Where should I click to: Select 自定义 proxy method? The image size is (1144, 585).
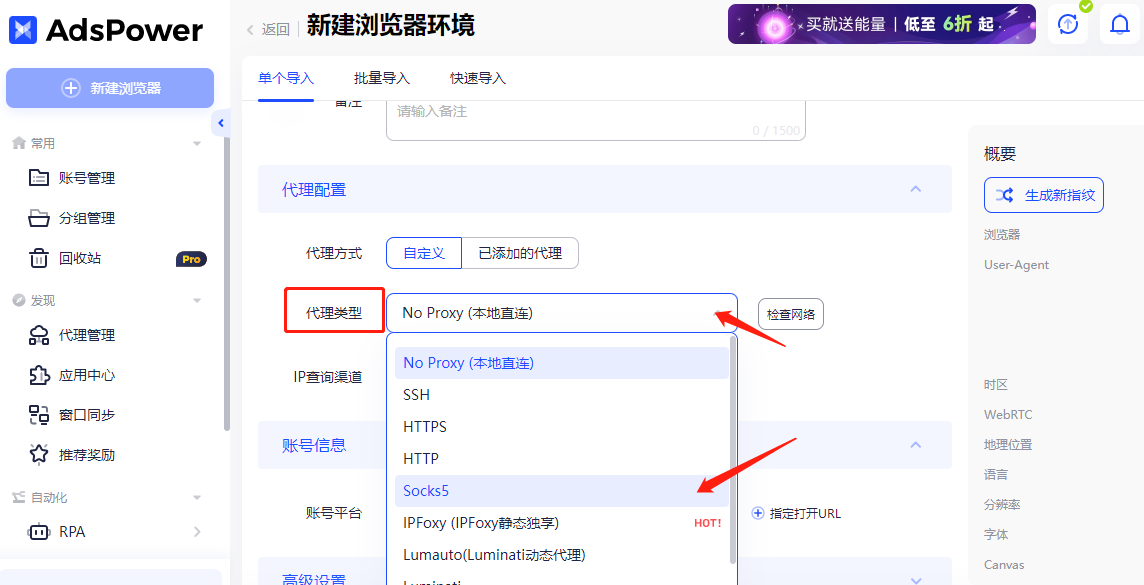point(424,253)
